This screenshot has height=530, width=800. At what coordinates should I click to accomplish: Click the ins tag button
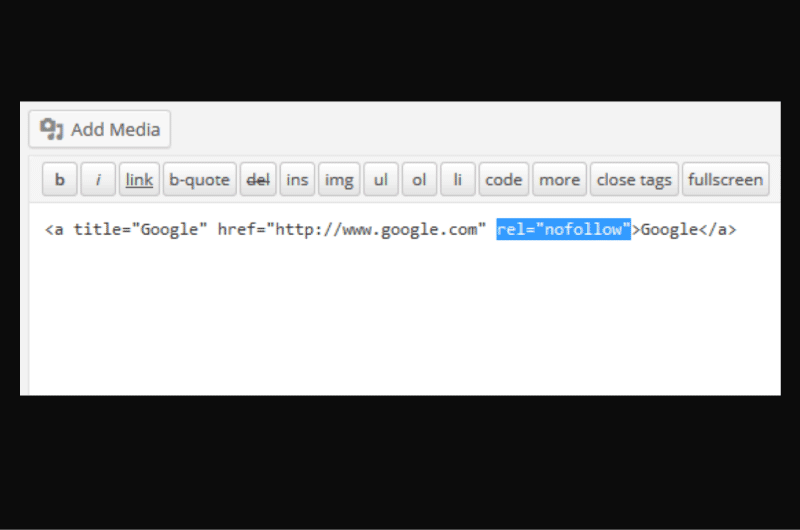coord(297,180)
